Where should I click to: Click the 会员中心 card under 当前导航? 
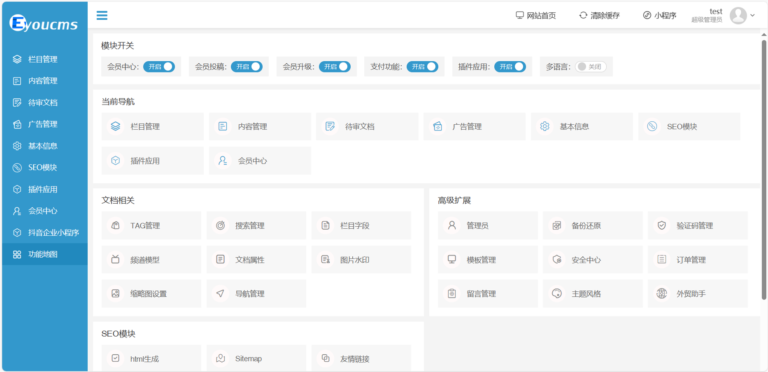[260, 161]
